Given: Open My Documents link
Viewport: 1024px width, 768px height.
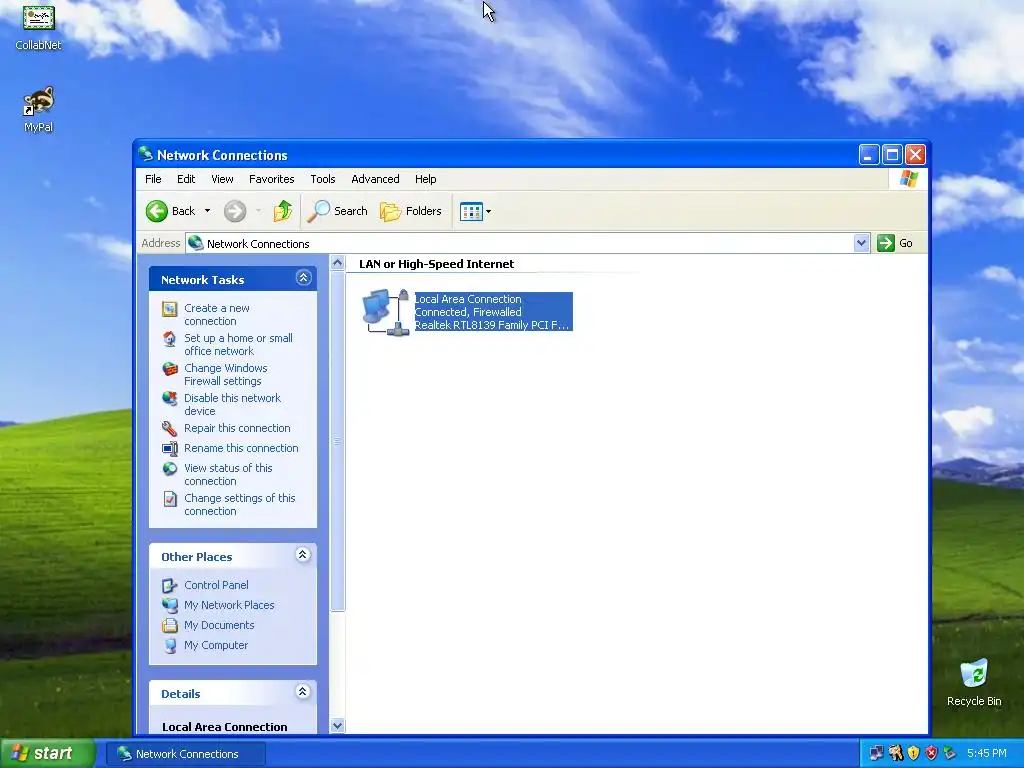Looking at the screenshot, I should [219, 625].
